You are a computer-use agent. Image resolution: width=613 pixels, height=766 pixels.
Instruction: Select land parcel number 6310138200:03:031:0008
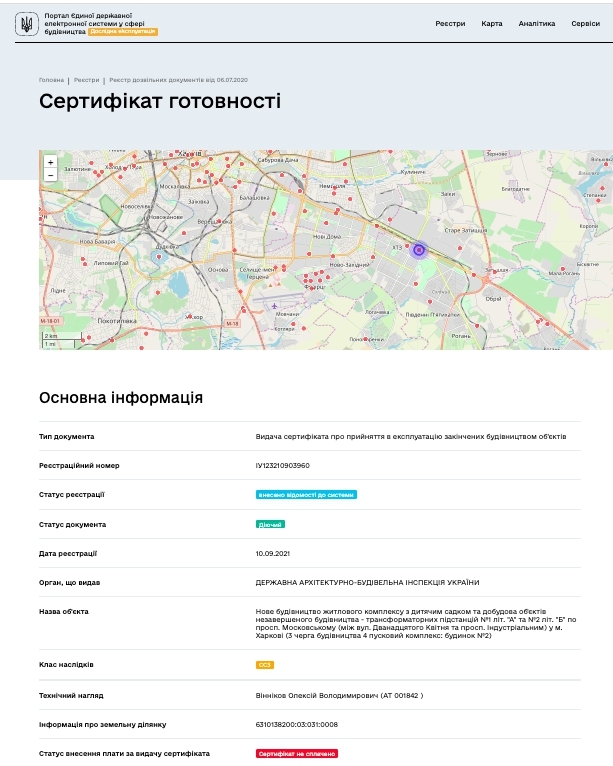click(296, 724)
